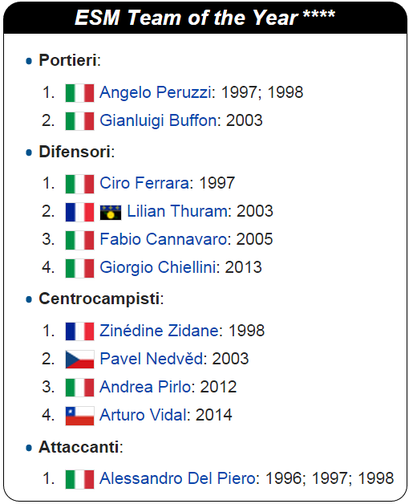Click the Chilean flag beside Arturo Vidal
409x504 pixels.
coord(80,416)
